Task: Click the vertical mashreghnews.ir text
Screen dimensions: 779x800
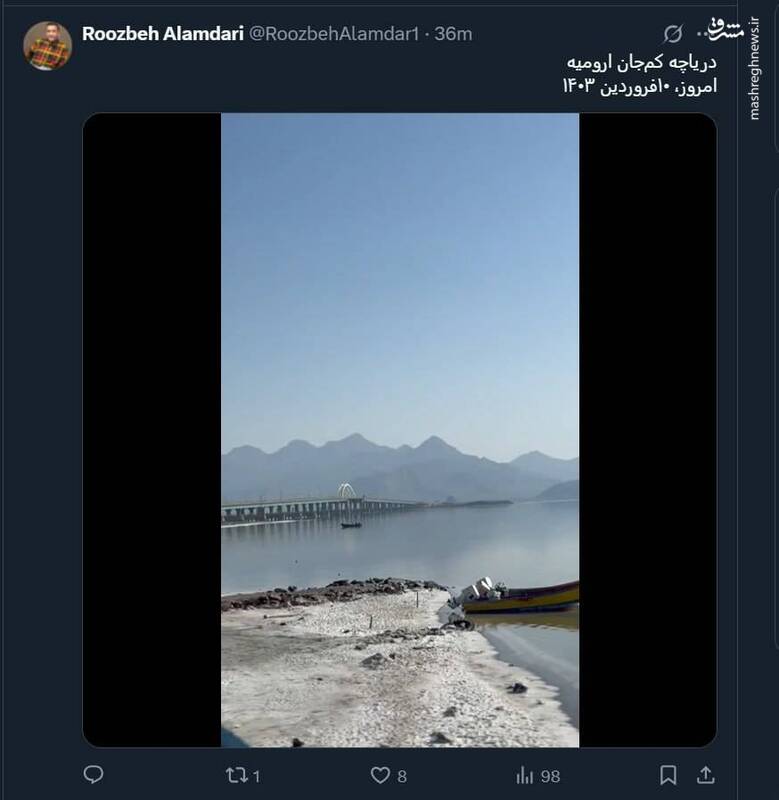Action: tap(754, 69)
